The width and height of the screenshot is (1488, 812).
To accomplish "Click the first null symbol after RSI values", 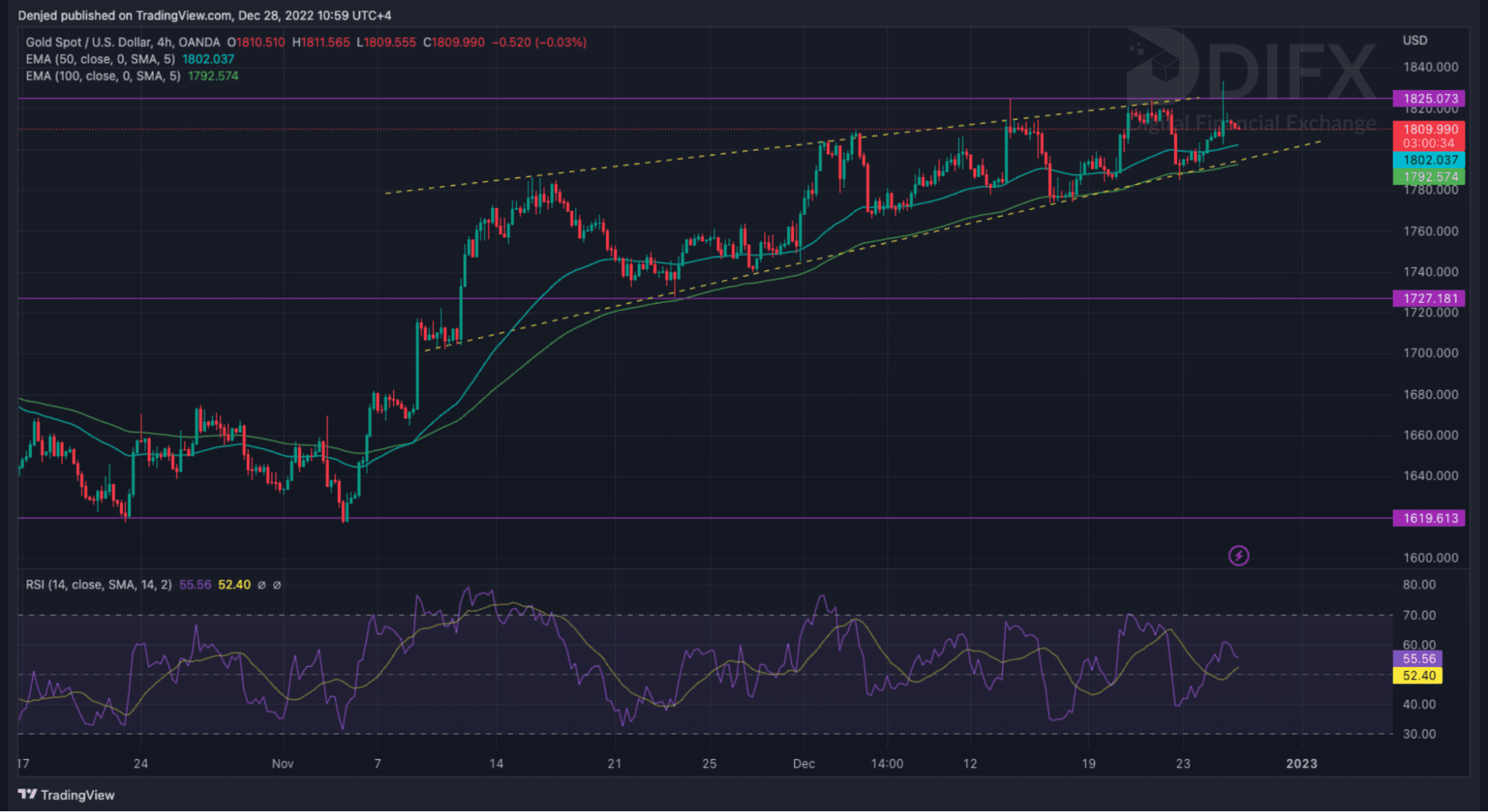I will click(261, 585).
